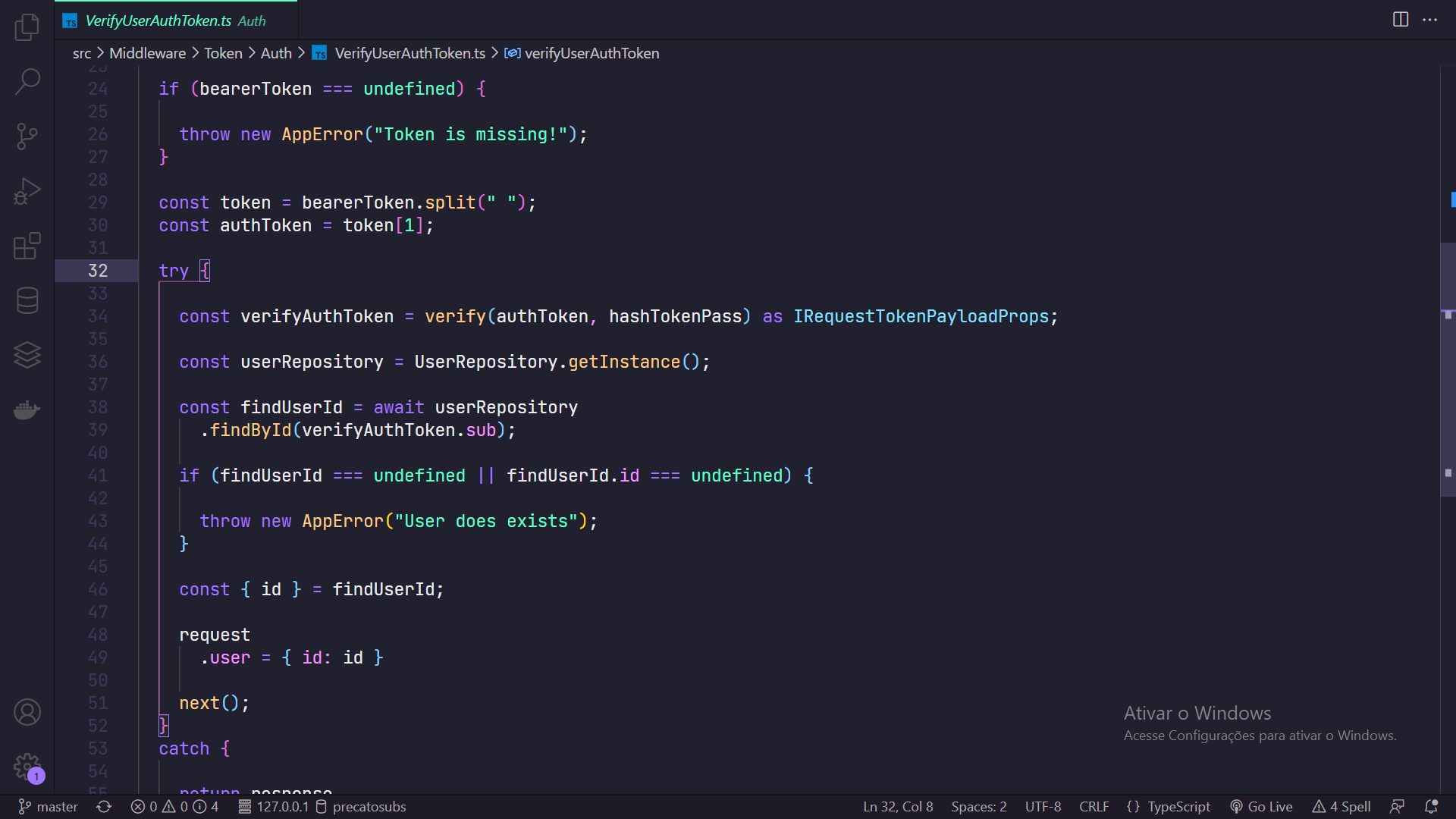Click the Manage settings gear icon
The image size is (1456, 819).
[27, 766]
